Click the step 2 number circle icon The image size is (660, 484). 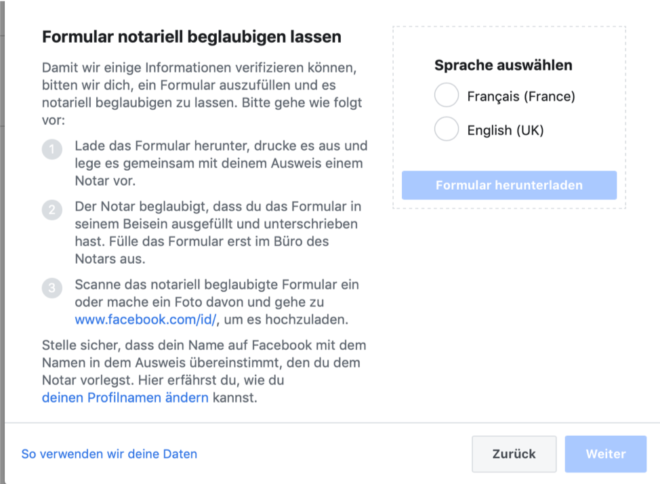coord(52,210)
